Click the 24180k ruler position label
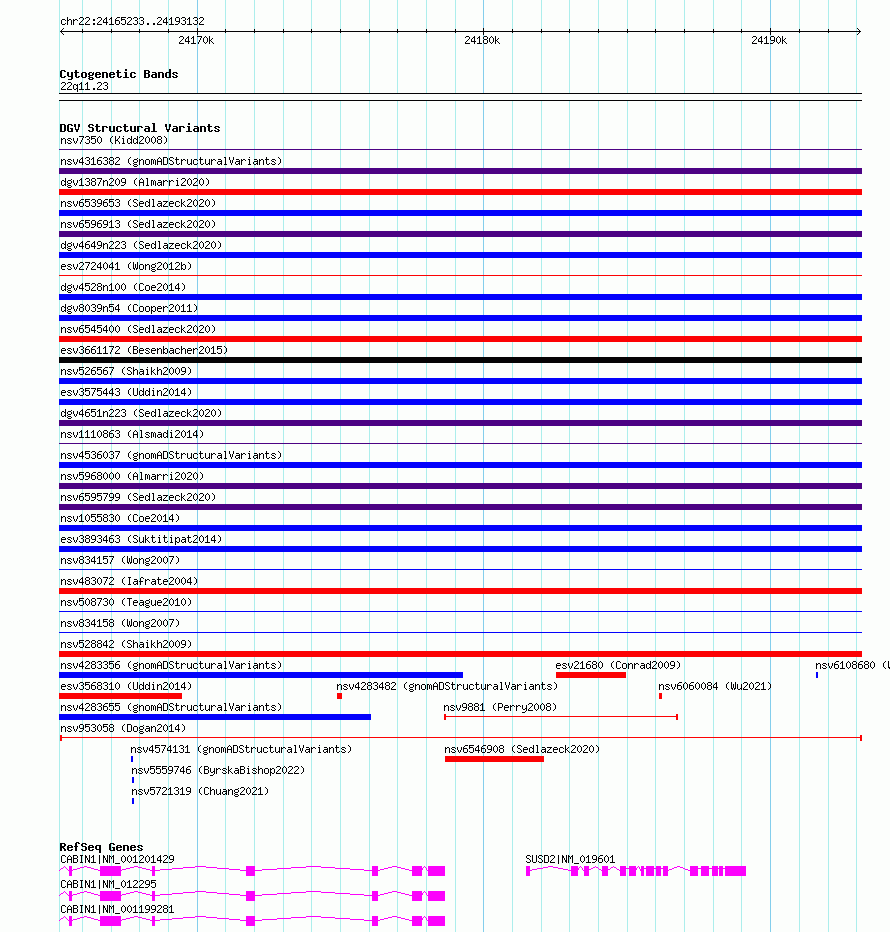 482,40
